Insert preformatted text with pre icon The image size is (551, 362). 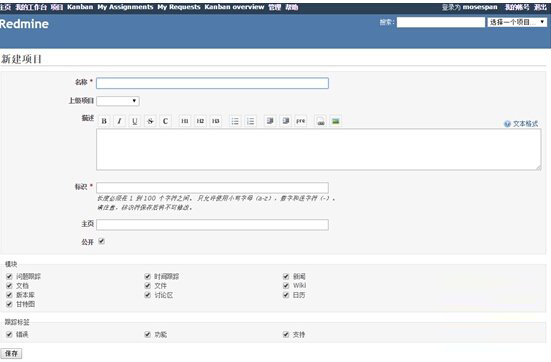tap(301, 121)
